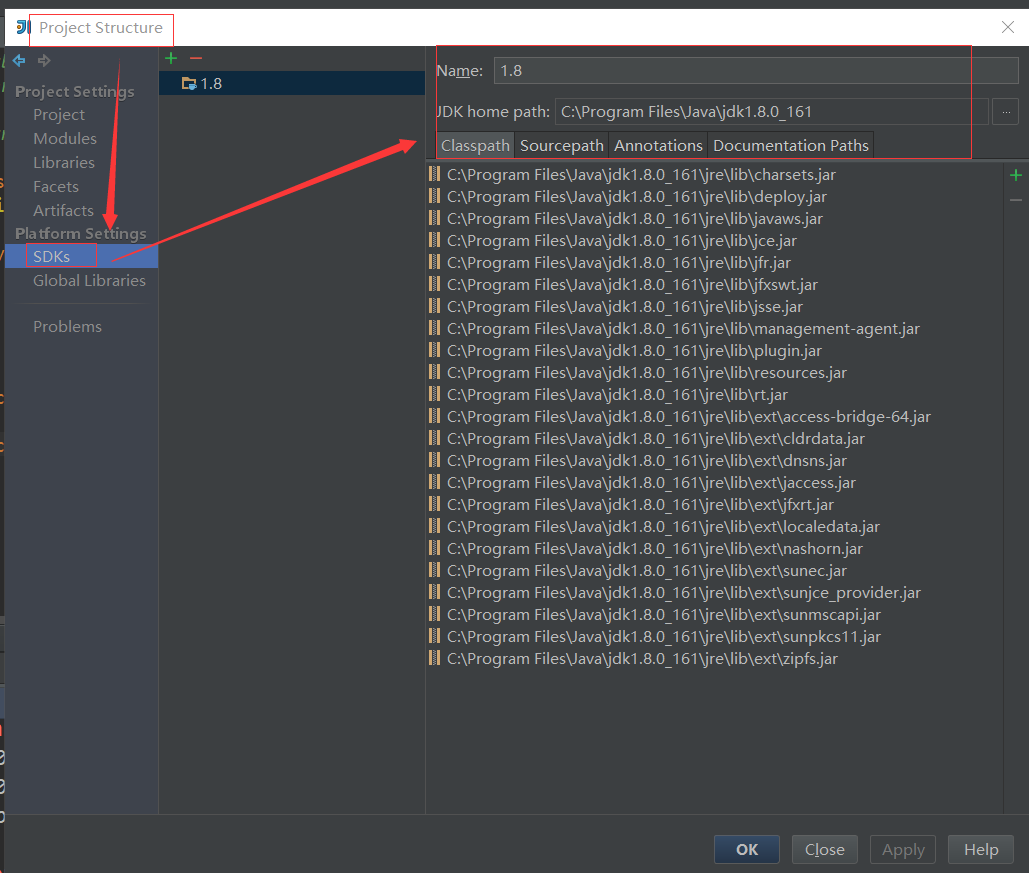Open Global Libraries settings
Viewport: 1029px width, 873px height.
[x=89, y=281]
